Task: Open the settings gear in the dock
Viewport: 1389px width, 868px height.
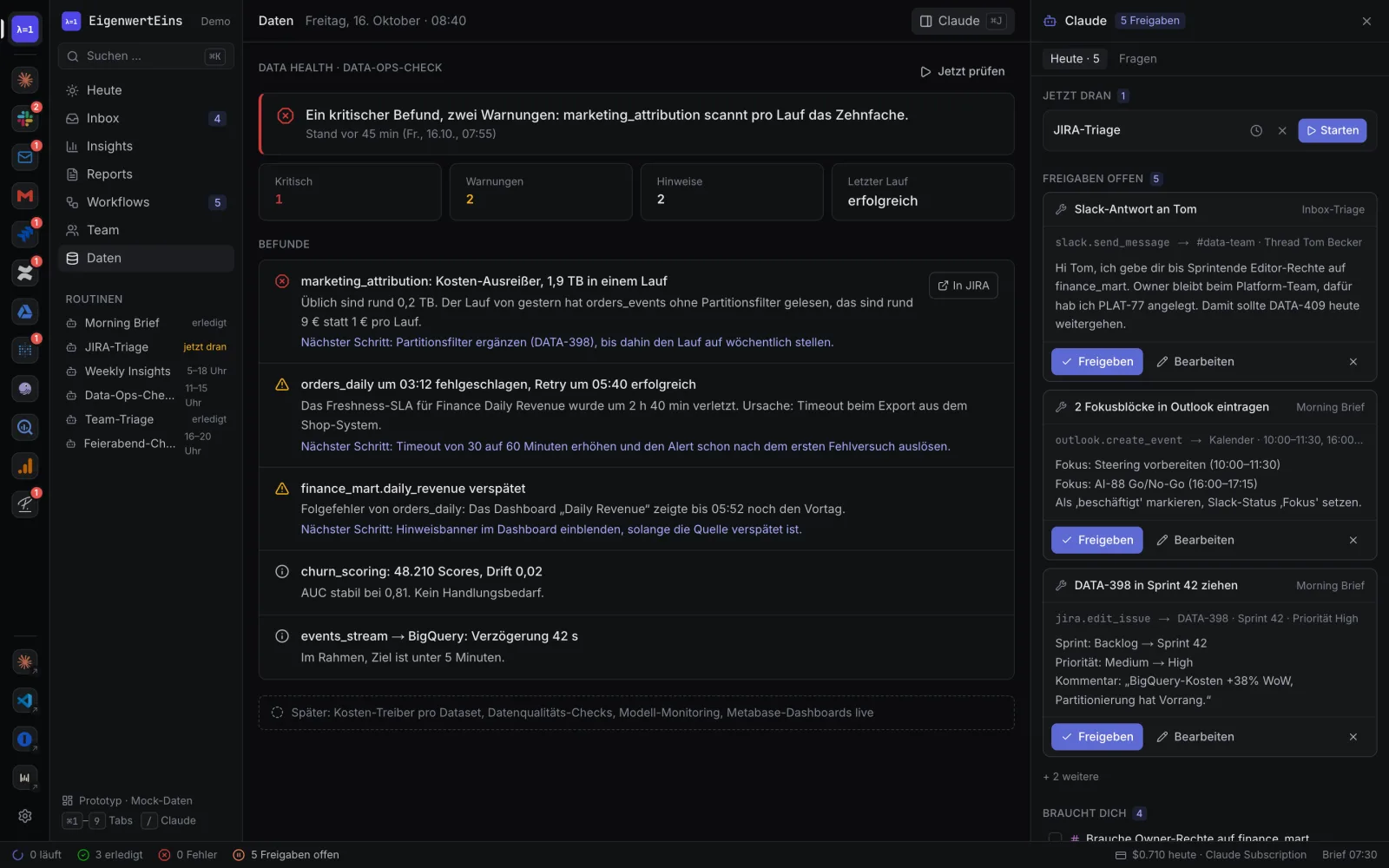Action: click(x=25, y=816)
